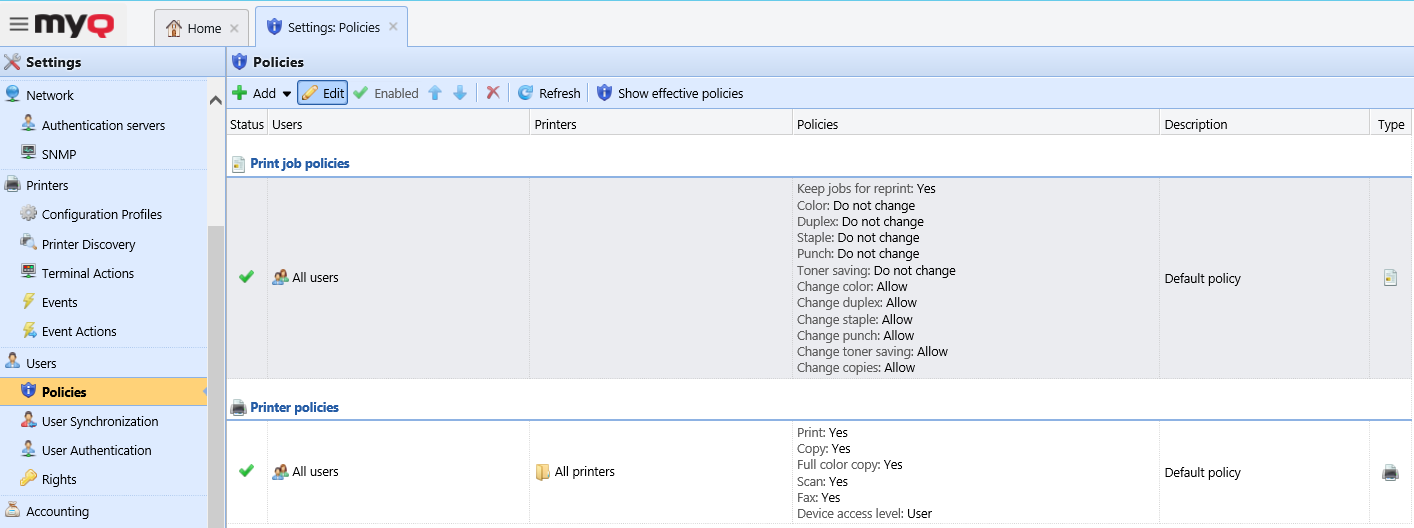Open Printer Discovery settings
1414x528 pixels.
click(88, 244)
